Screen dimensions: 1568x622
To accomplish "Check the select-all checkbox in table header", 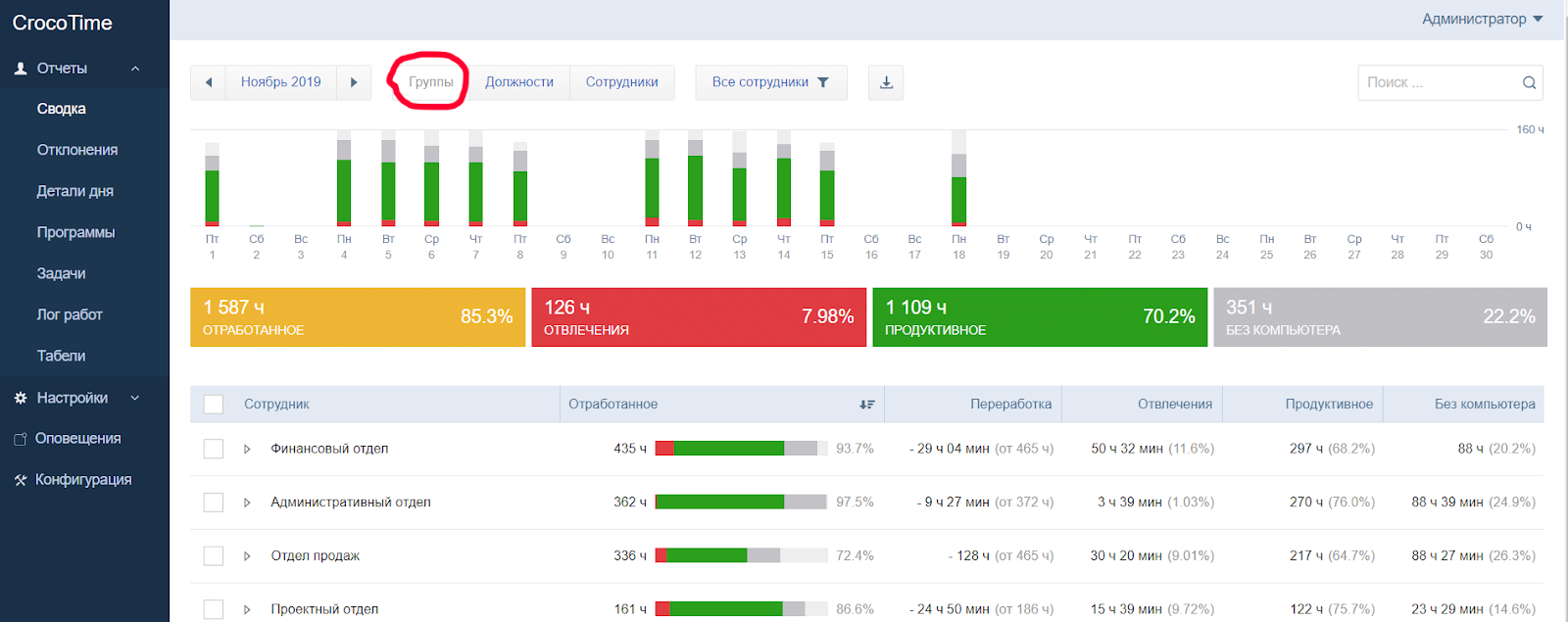I will point(214,405).
